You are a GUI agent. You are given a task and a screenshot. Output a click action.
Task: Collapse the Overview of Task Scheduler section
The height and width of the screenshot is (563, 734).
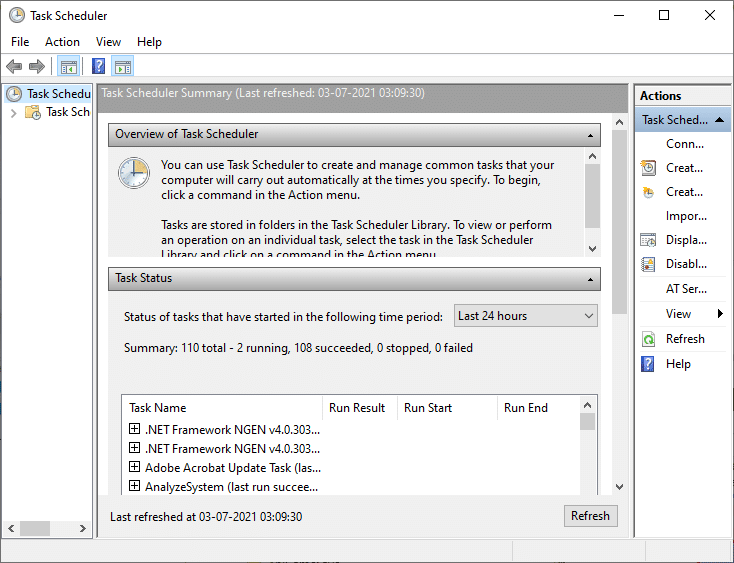click(x=592, y=134)
